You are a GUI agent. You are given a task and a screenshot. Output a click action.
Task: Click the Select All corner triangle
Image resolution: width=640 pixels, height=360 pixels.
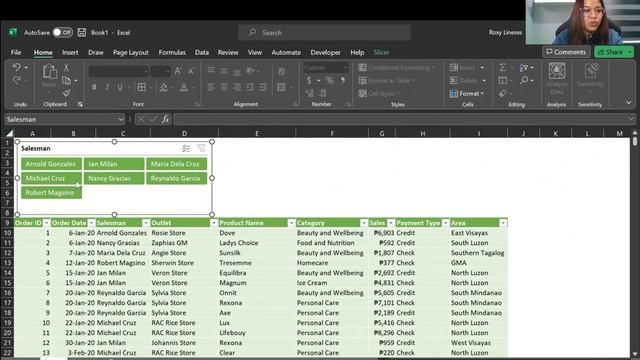9,133
